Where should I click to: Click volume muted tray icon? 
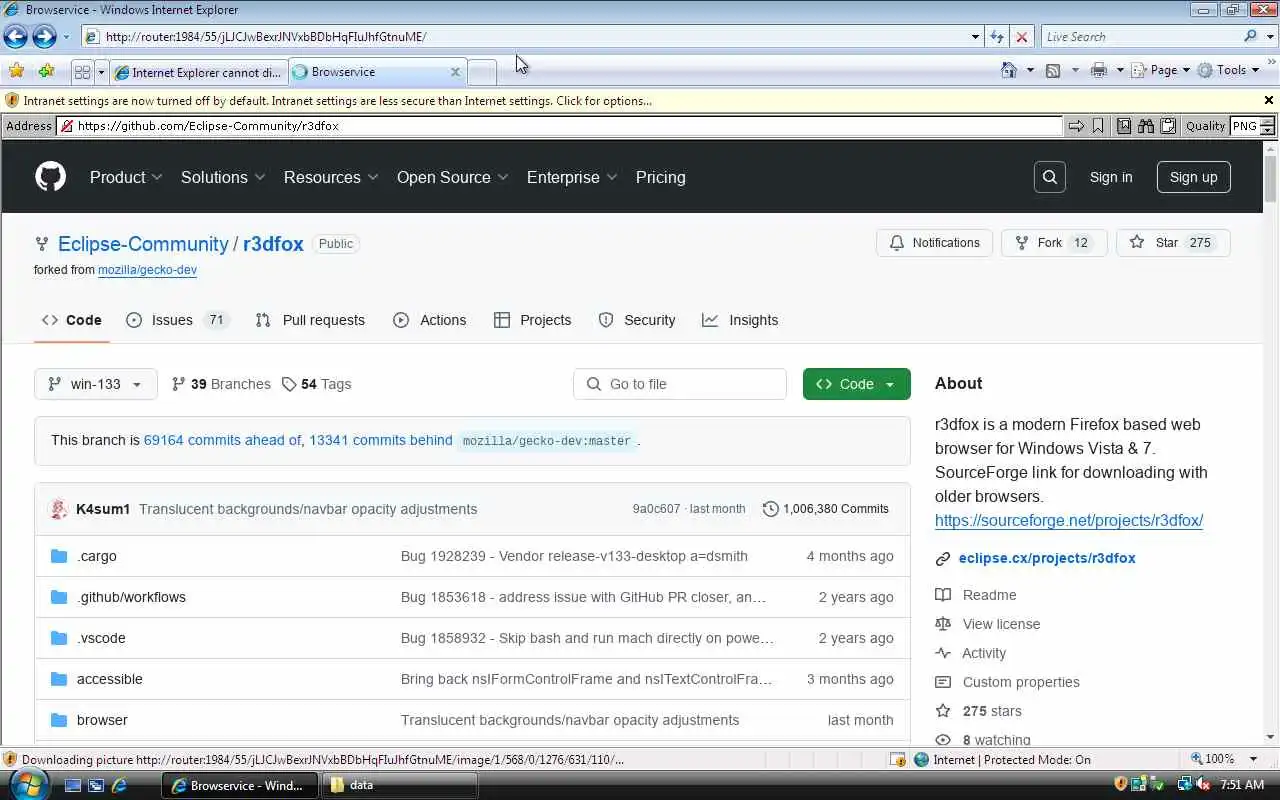click(x=1205, y=784)
